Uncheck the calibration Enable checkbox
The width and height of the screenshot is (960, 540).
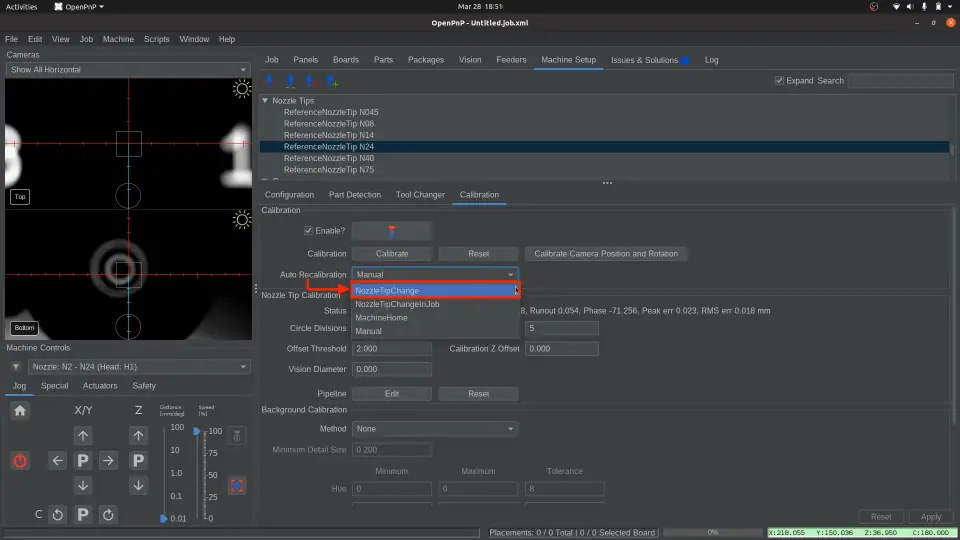click(308, 231)
